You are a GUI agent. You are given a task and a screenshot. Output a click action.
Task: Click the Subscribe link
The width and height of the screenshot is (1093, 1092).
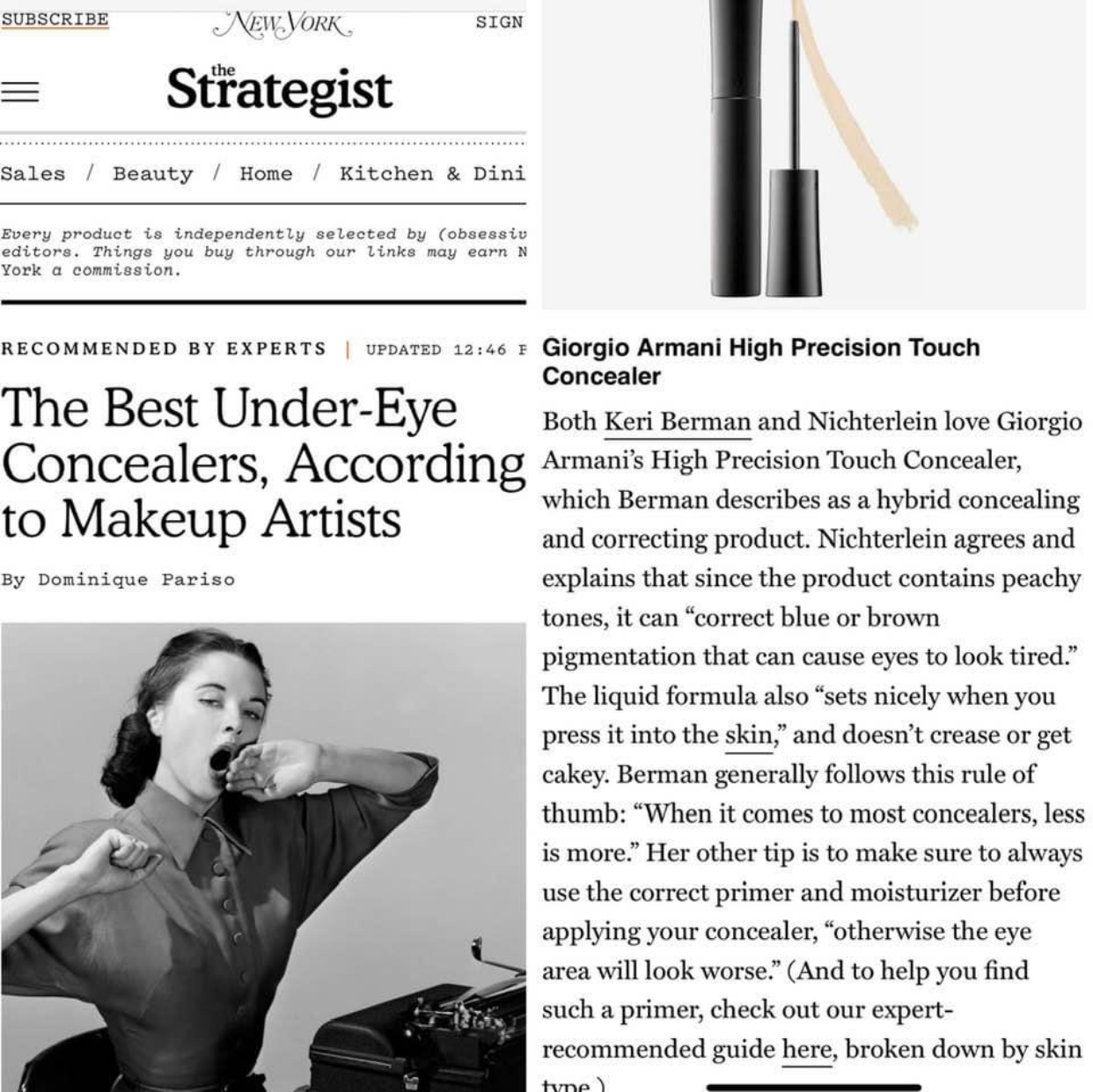point(55,19)
